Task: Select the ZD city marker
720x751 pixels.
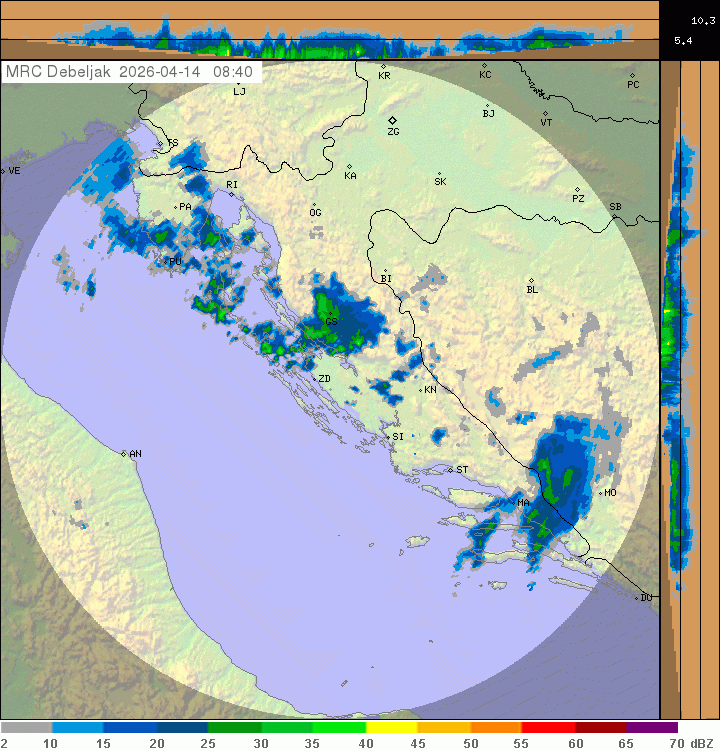Action: pyautogui.click(x=313, y=379)
